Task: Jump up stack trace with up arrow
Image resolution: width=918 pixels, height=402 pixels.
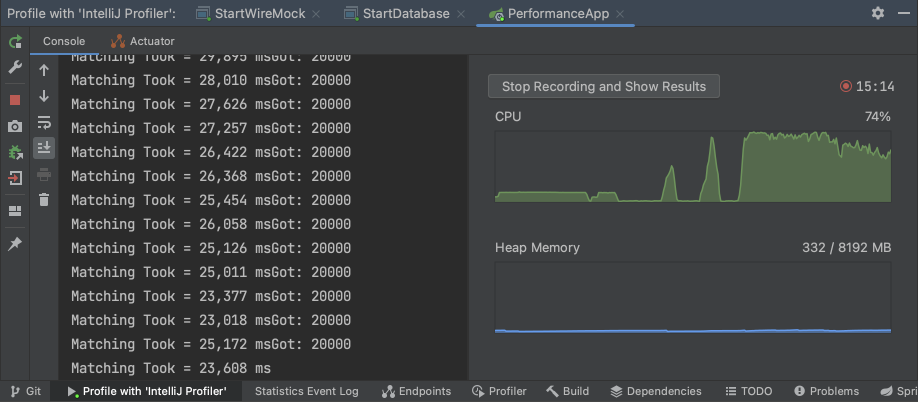Action: (x=44, y=70)
